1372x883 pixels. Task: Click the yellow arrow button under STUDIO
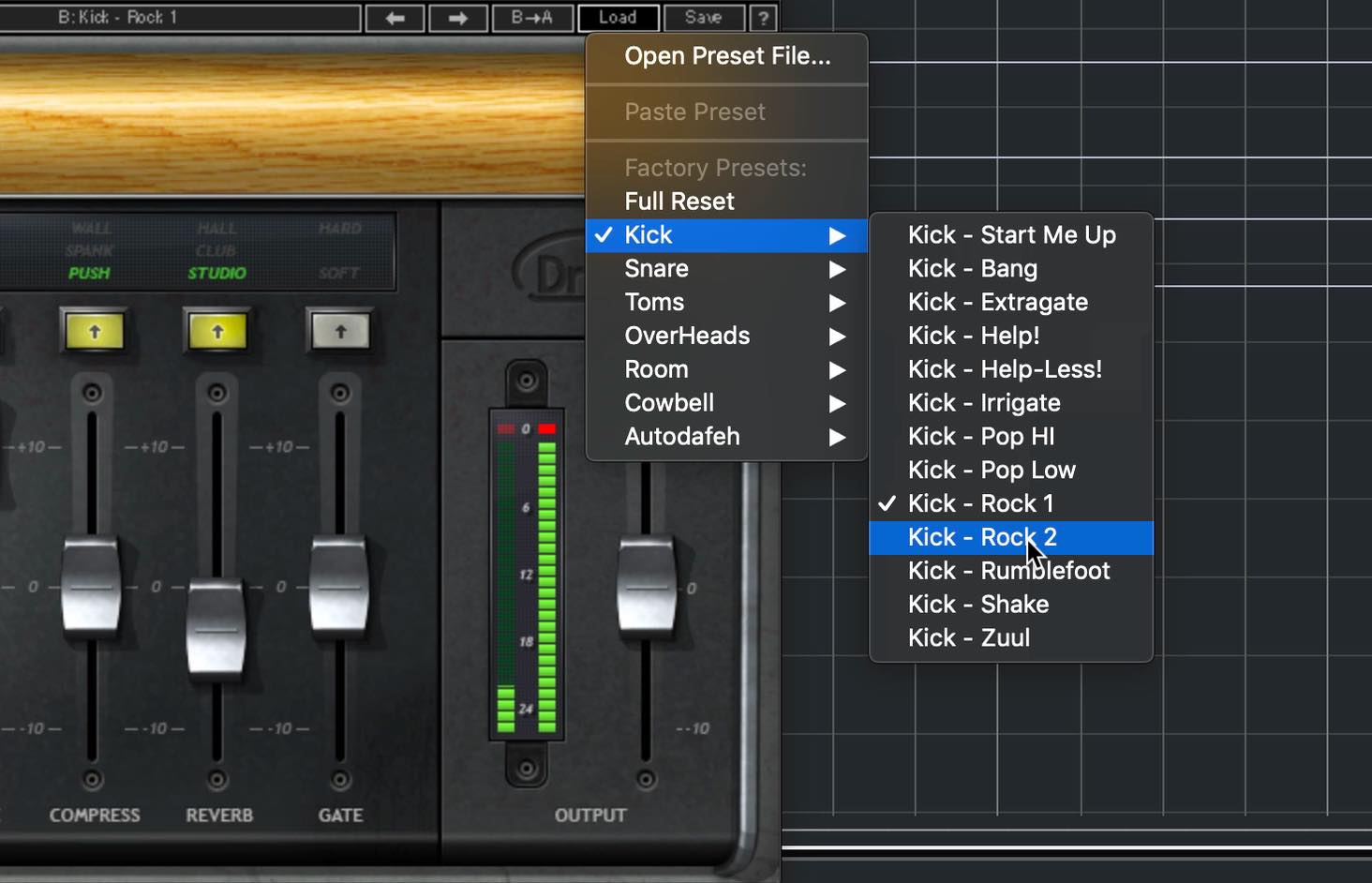(217, 331)
